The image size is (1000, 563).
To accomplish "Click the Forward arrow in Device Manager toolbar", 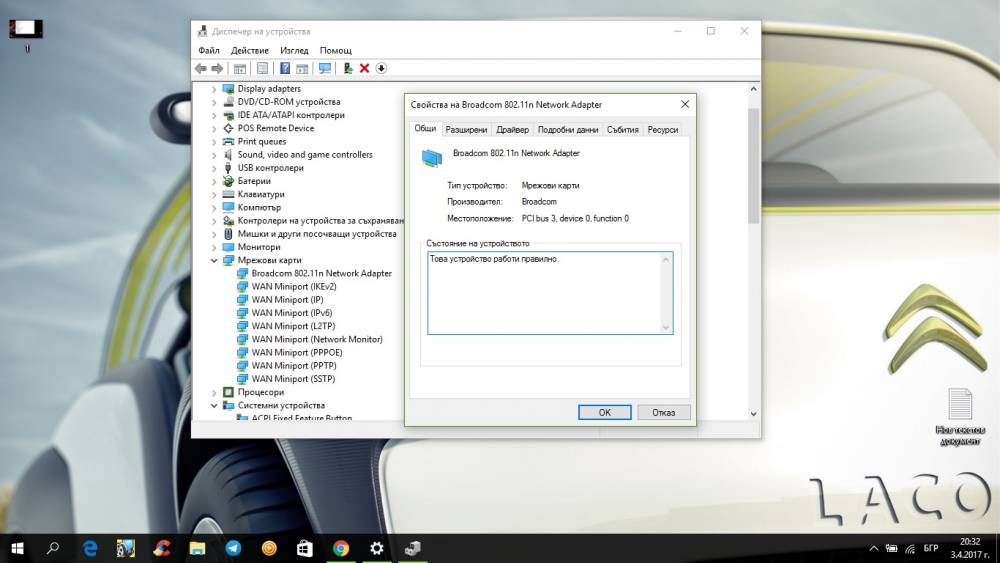I will pyautogui.click(x=217, y=68).
